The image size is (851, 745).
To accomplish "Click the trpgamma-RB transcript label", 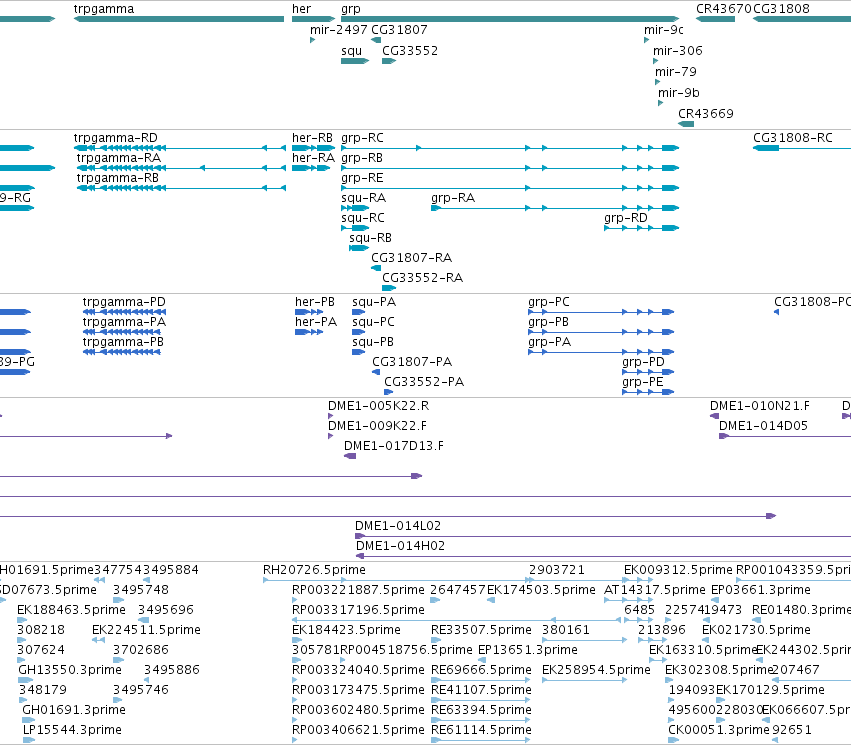I will tap(117, 178).
